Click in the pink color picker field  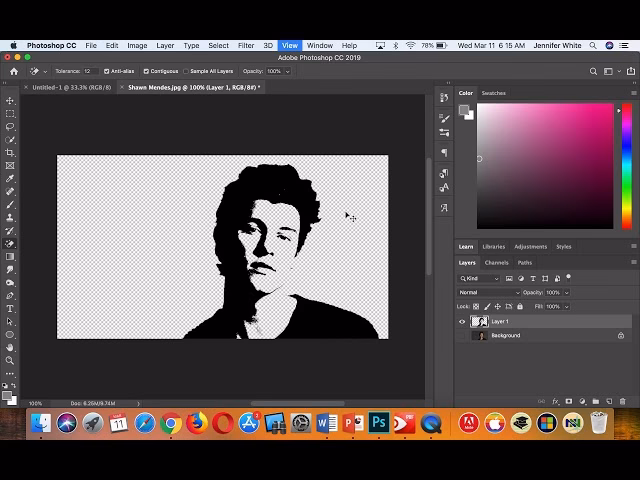545,166
